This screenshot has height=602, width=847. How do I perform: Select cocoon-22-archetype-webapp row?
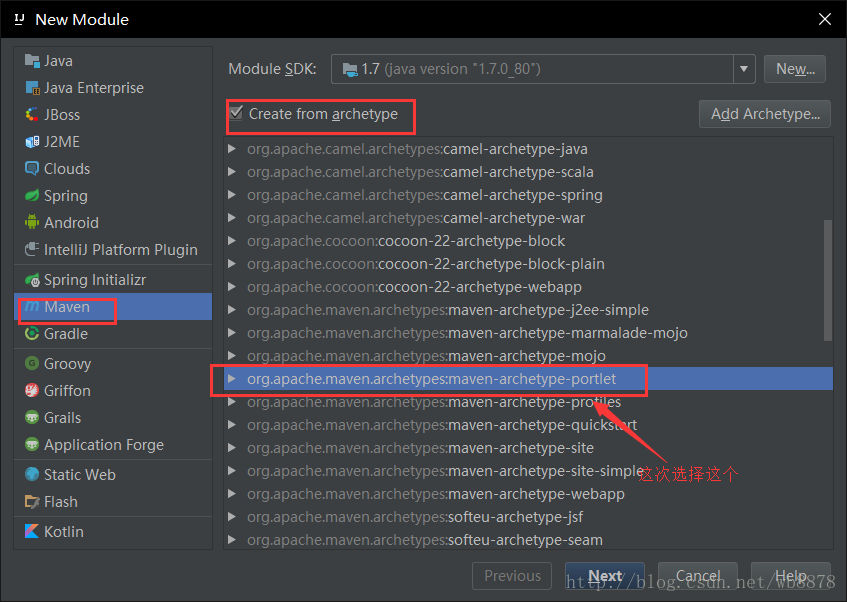528,287
